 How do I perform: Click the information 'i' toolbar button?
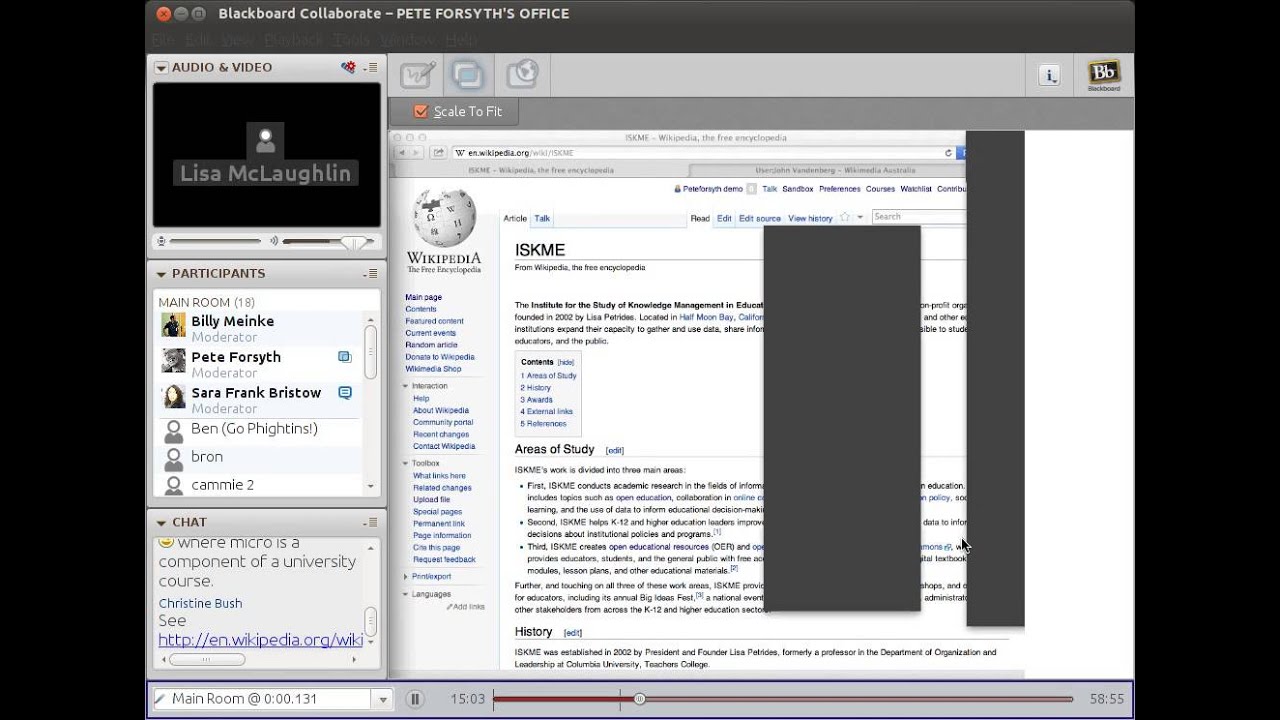coord(1049,75)
